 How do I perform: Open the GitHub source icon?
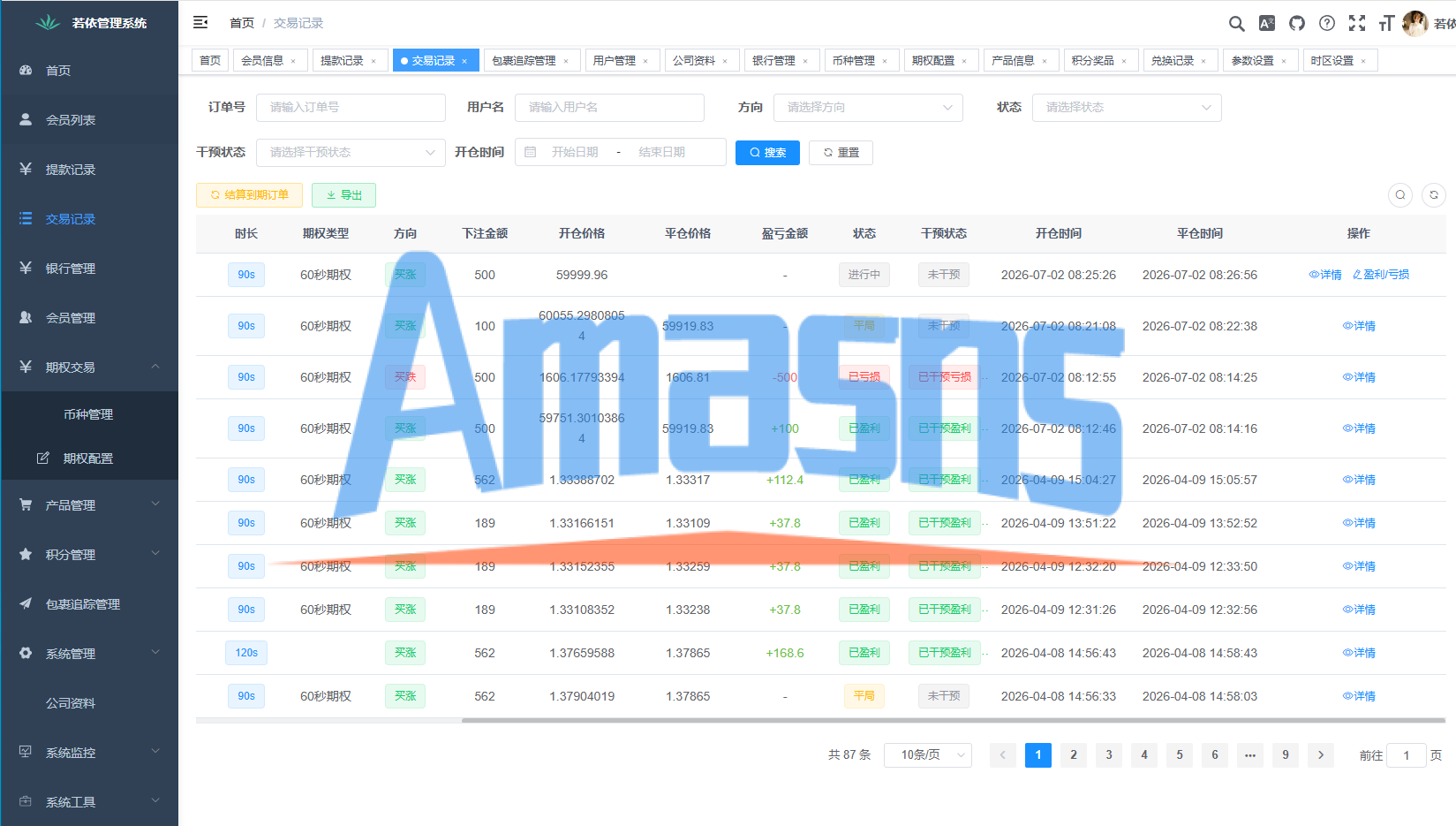(x=1297, y=23)
